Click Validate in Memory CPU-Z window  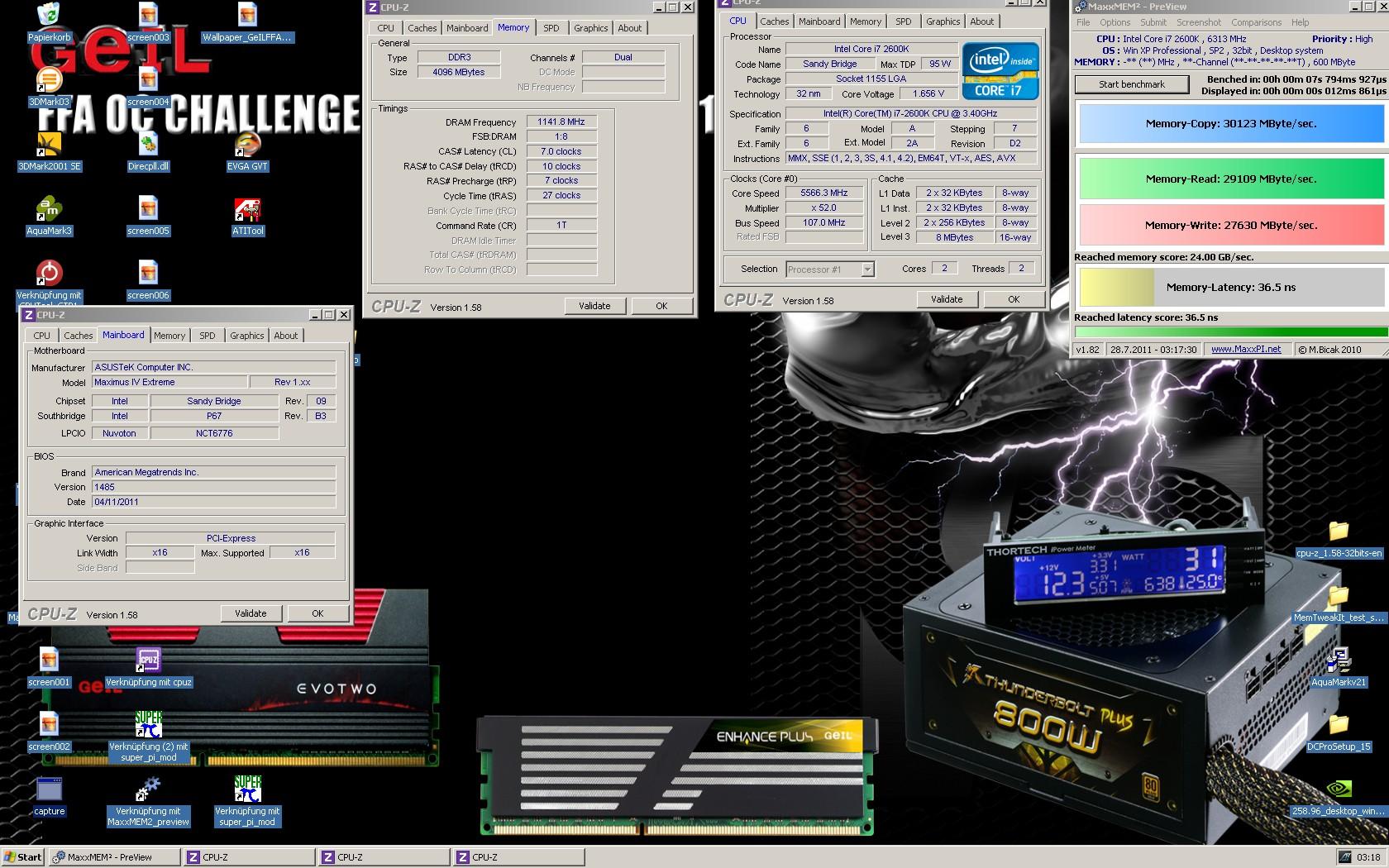pyautogui.click(x=594, y=306)
